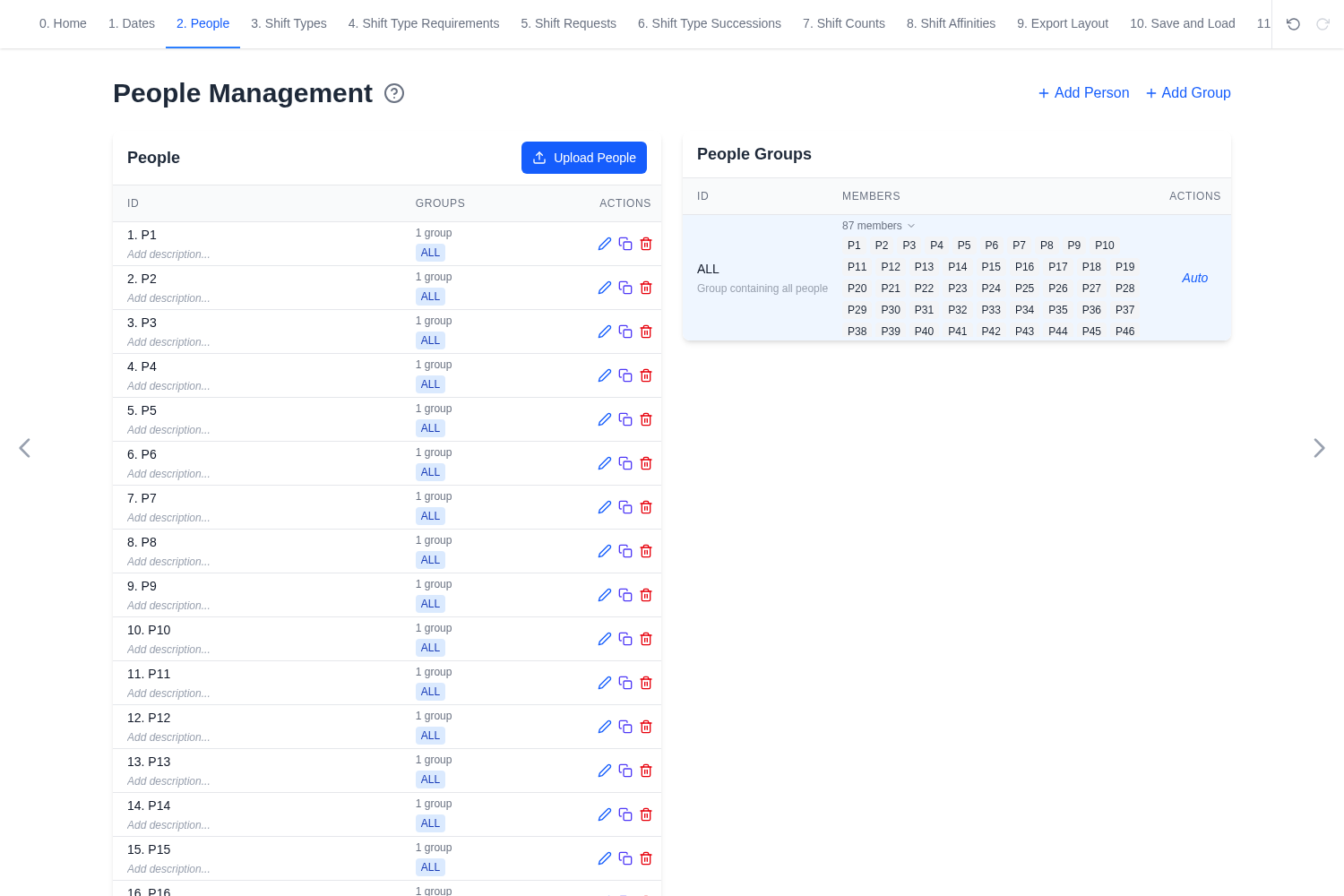Open the Export Layout tab
The width and height of the screenshot is (1344, 896).
(x=1063, y=23)
